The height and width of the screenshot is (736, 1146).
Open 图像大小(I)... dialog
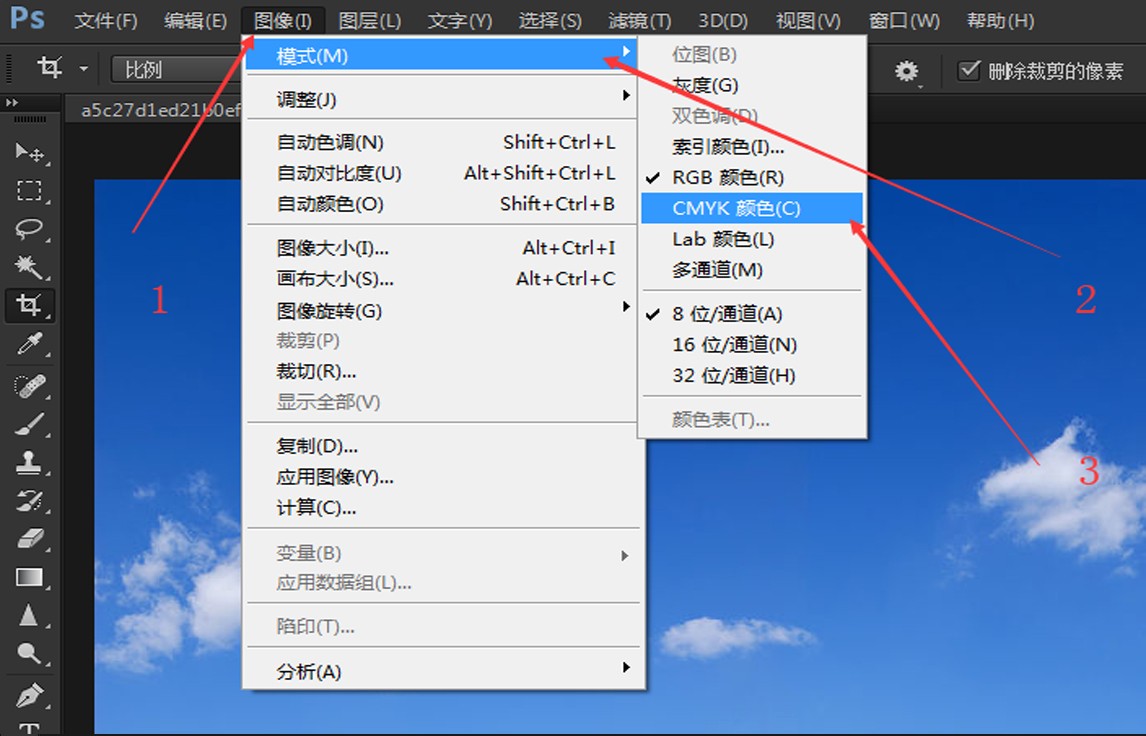(x=442, y=249)
